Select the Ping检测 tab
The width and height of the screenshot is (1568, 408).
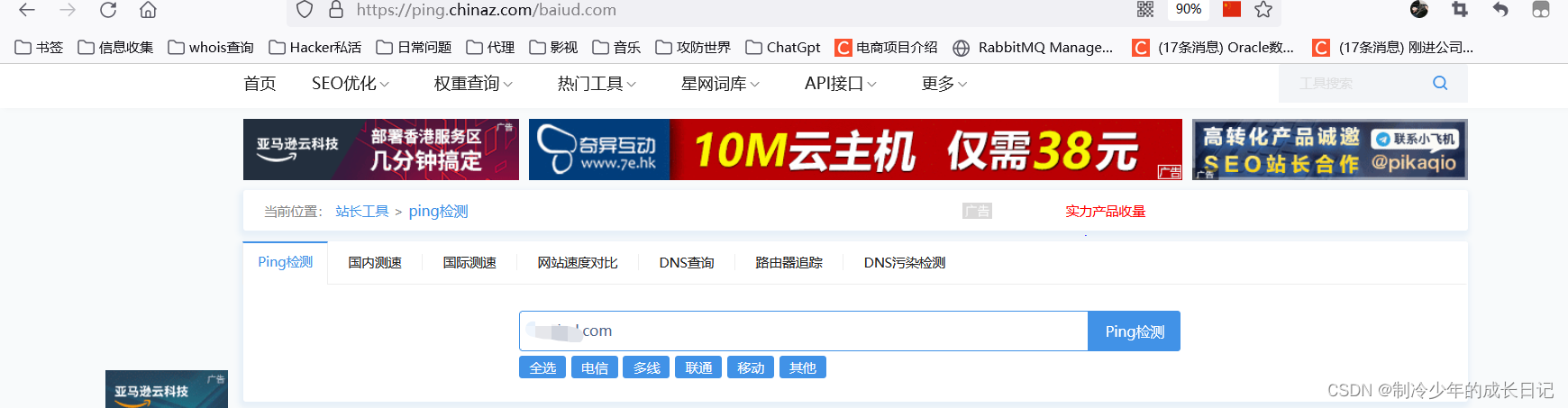coord(285,262)
